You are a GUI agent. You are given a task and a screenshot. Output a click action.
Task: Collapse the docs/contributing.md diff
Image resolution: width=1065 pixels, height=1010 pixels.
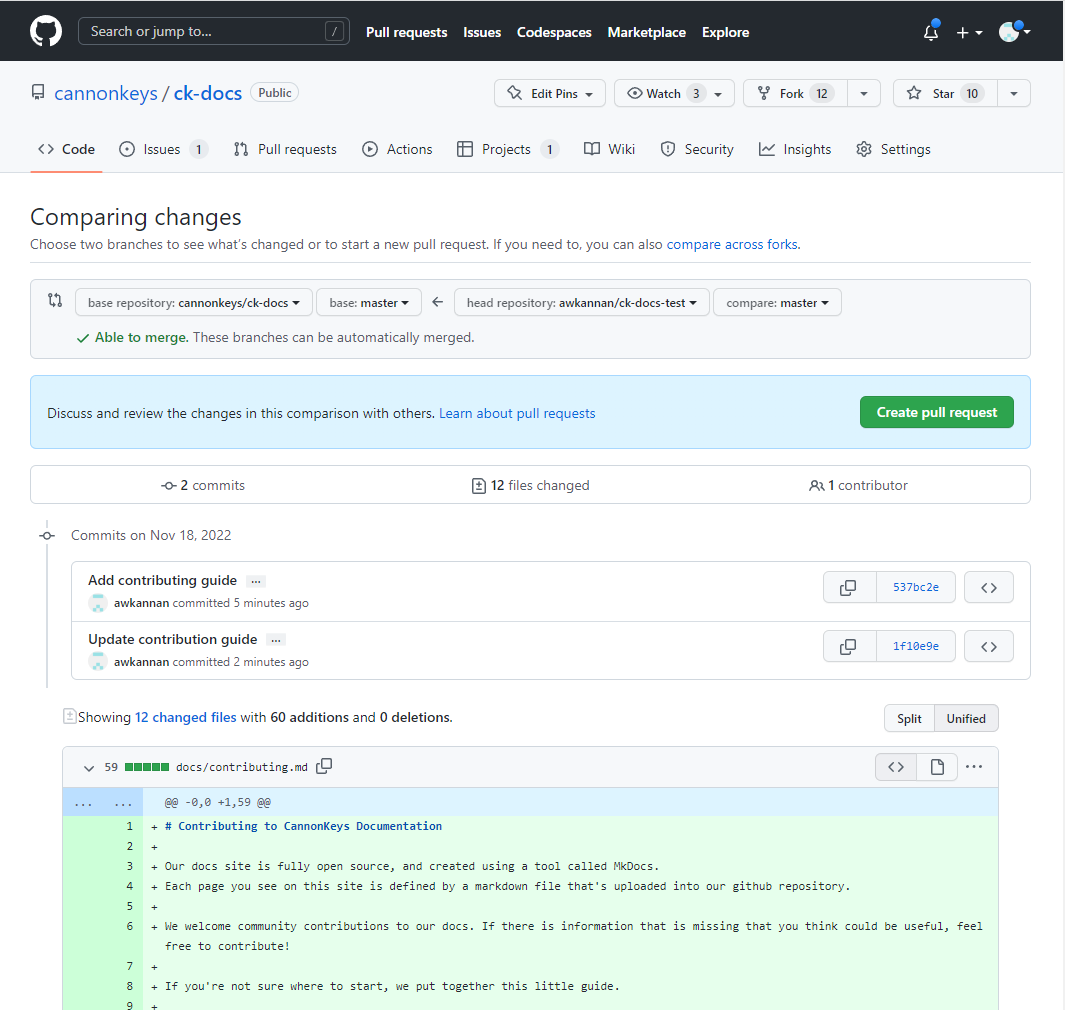click(89, 768)
